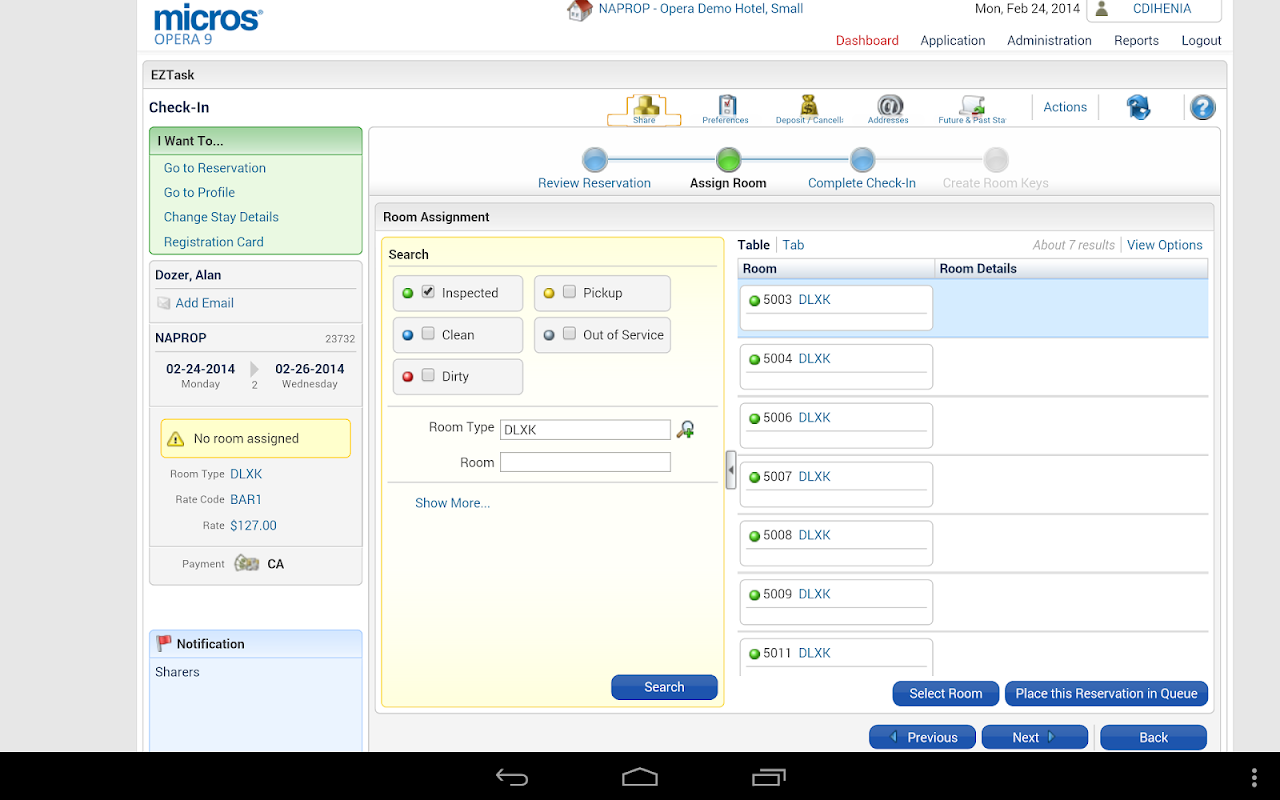This screenshot has height=800, width=1280.
Task: Check the Out of Service checkbox
Action: point(569,334)
